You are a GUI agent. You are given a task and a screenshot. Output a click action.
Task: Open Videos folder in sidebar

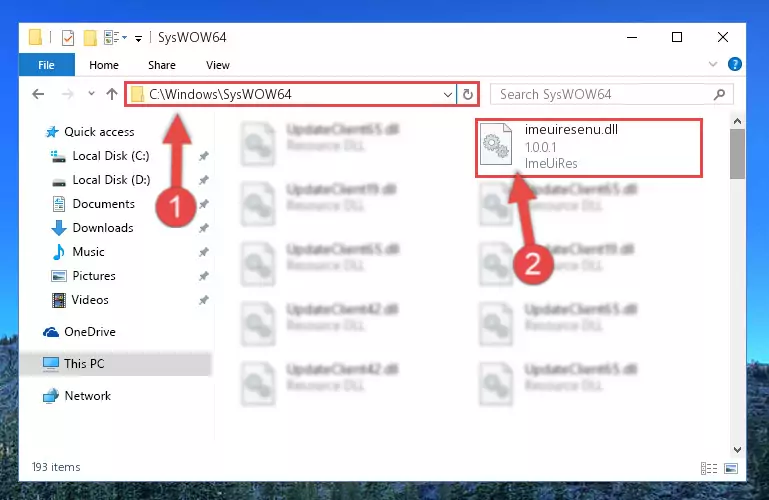tap(90, 300)
